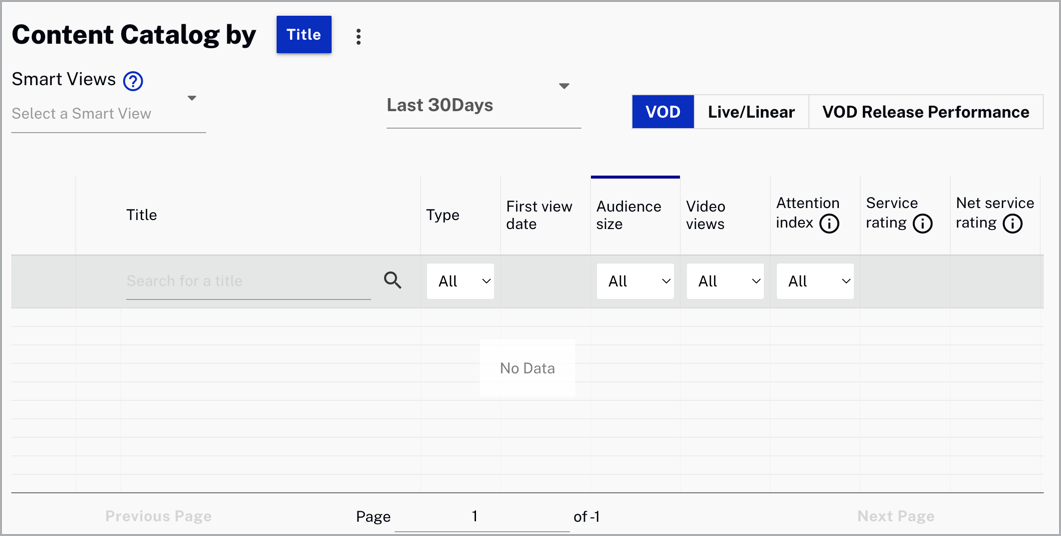This screenshot has height=536, width=1061.
Task: Sort by the Audience size column header
Action: coord(629,215)
